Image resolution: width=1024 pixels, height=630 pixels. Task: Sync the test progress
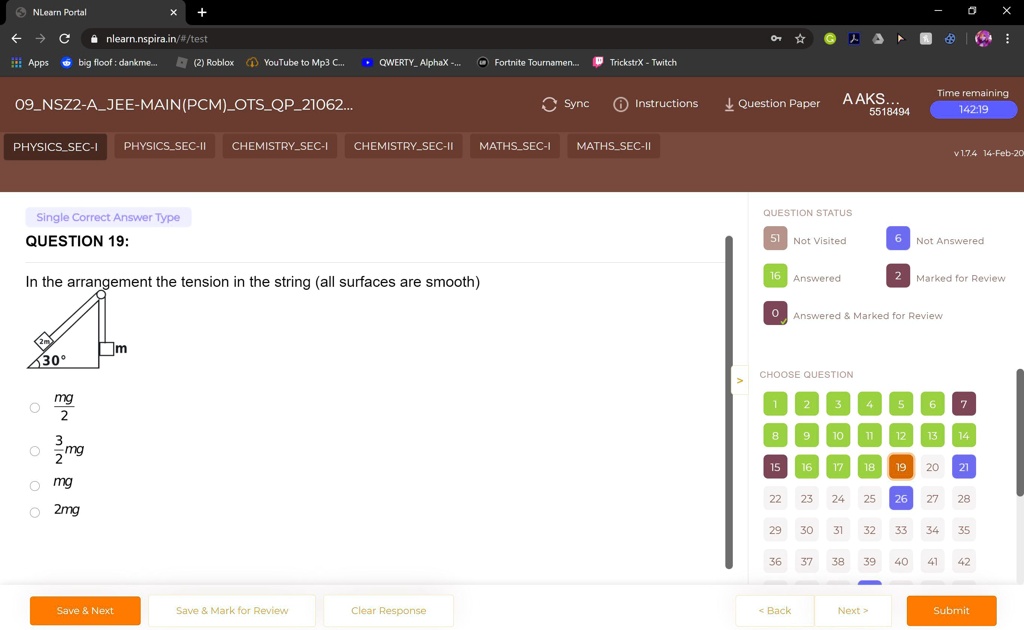coord(566,103)
